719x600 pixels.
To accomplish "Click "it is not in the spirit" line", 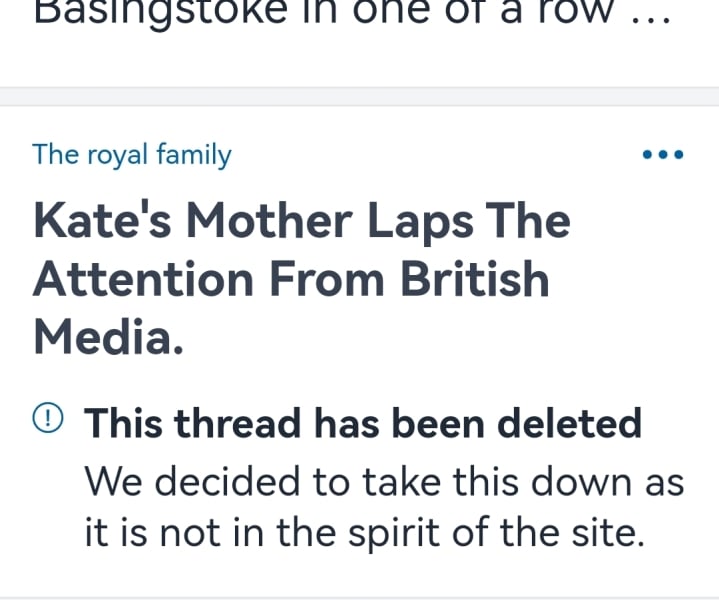I will (x=362, y=533).
